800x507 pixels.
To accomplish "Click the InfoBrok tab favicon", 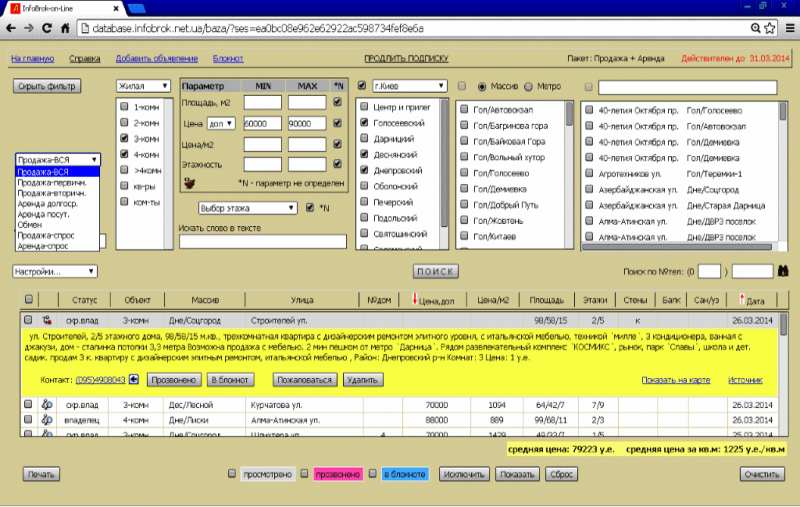I will pyautogui.click(x=15, y=8).
